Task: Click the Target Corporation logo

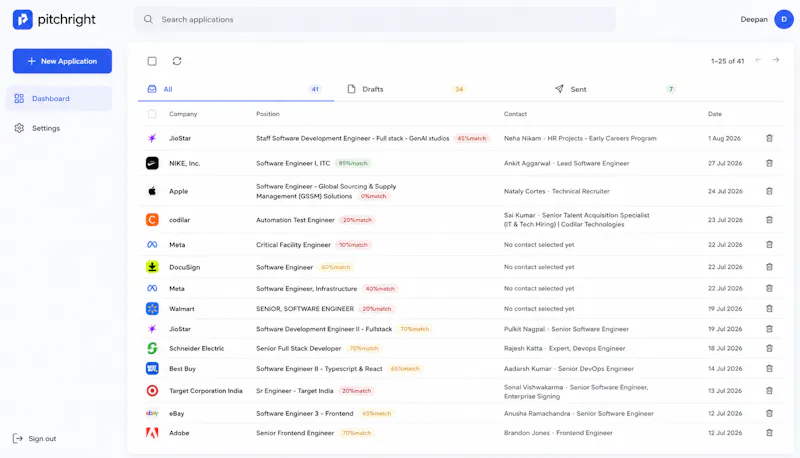Action: 152,391
